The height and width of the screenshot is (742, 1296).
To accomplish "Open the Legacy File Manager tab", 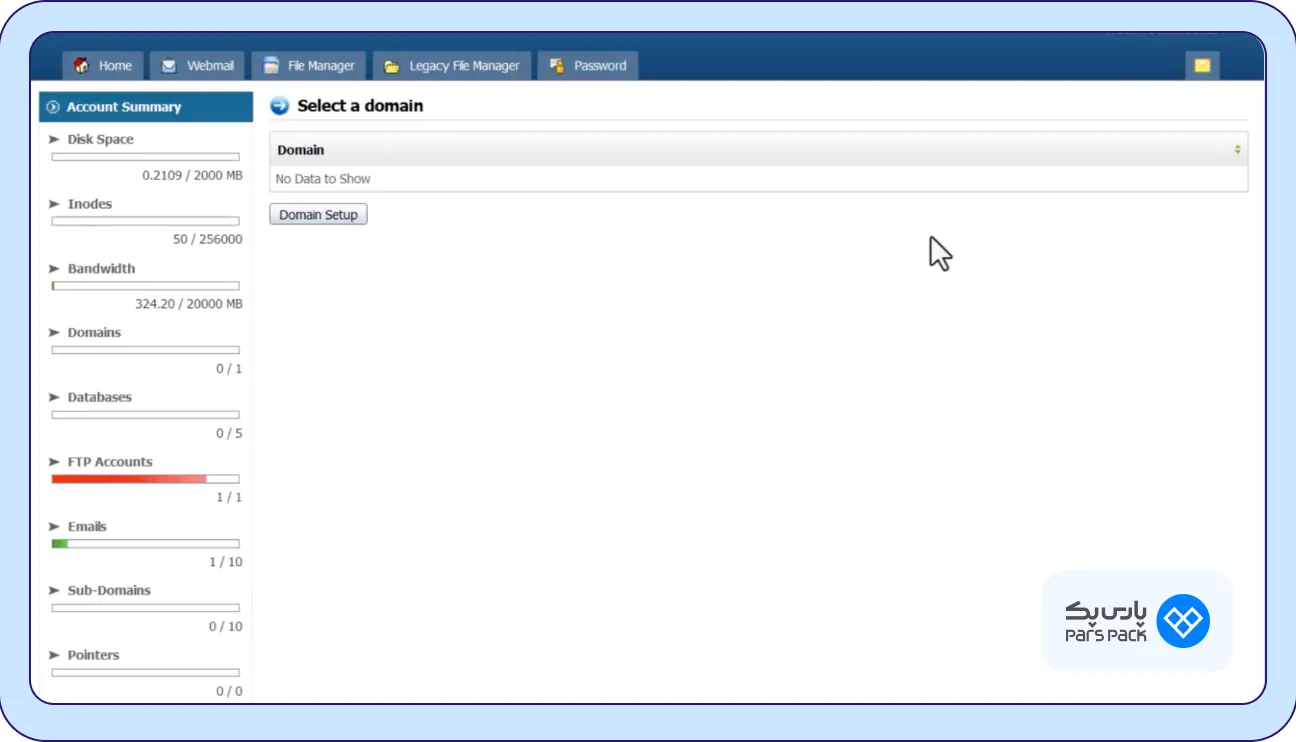I will tap(452, 66).
